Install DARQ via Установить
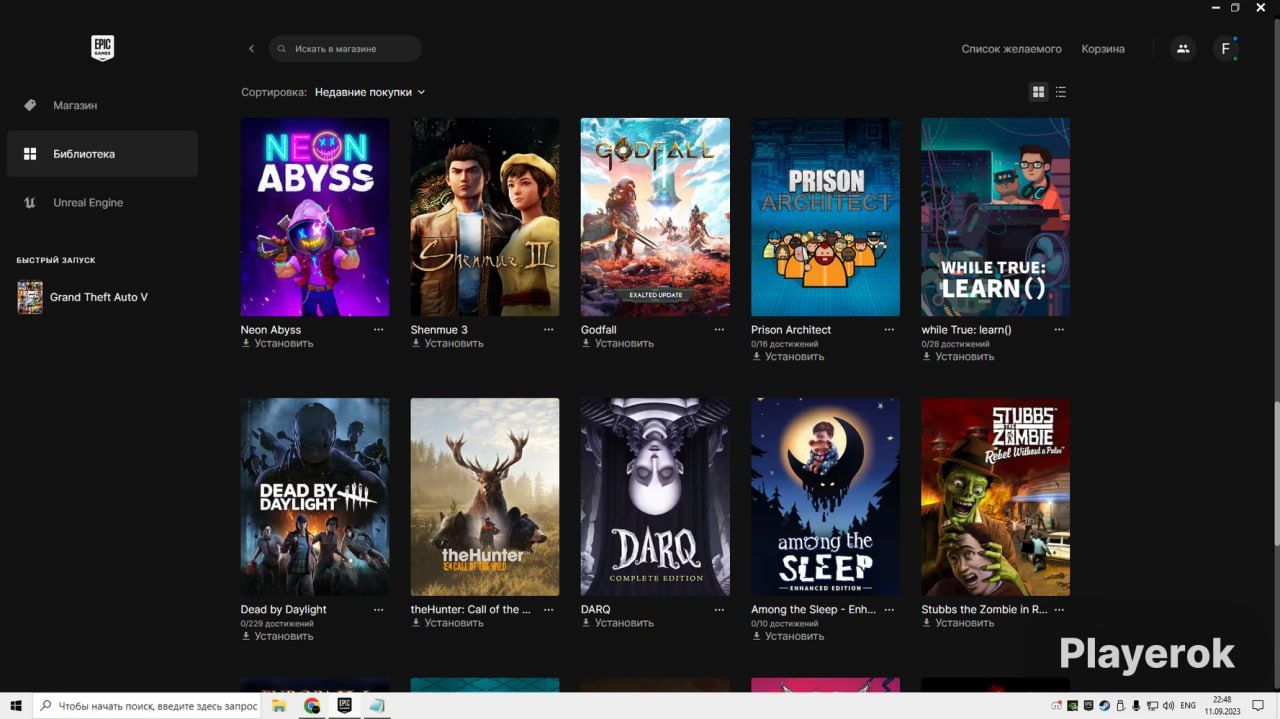 pos(617,623)
